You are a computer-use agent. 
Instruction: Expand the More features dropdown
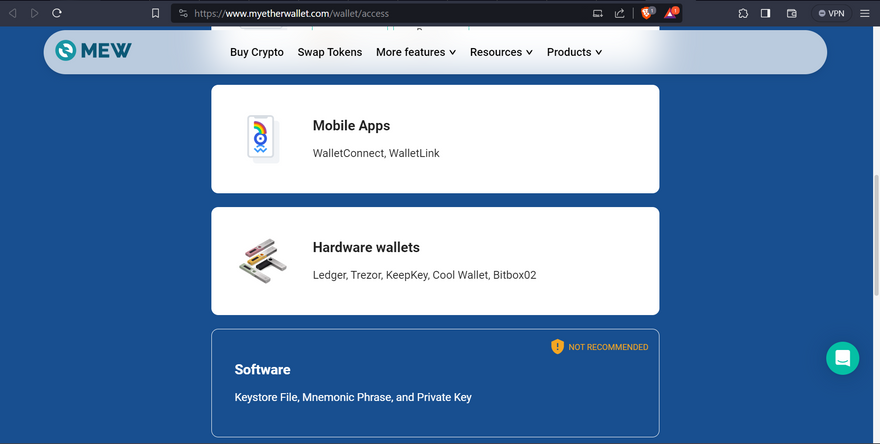click(x=416, y=52)
